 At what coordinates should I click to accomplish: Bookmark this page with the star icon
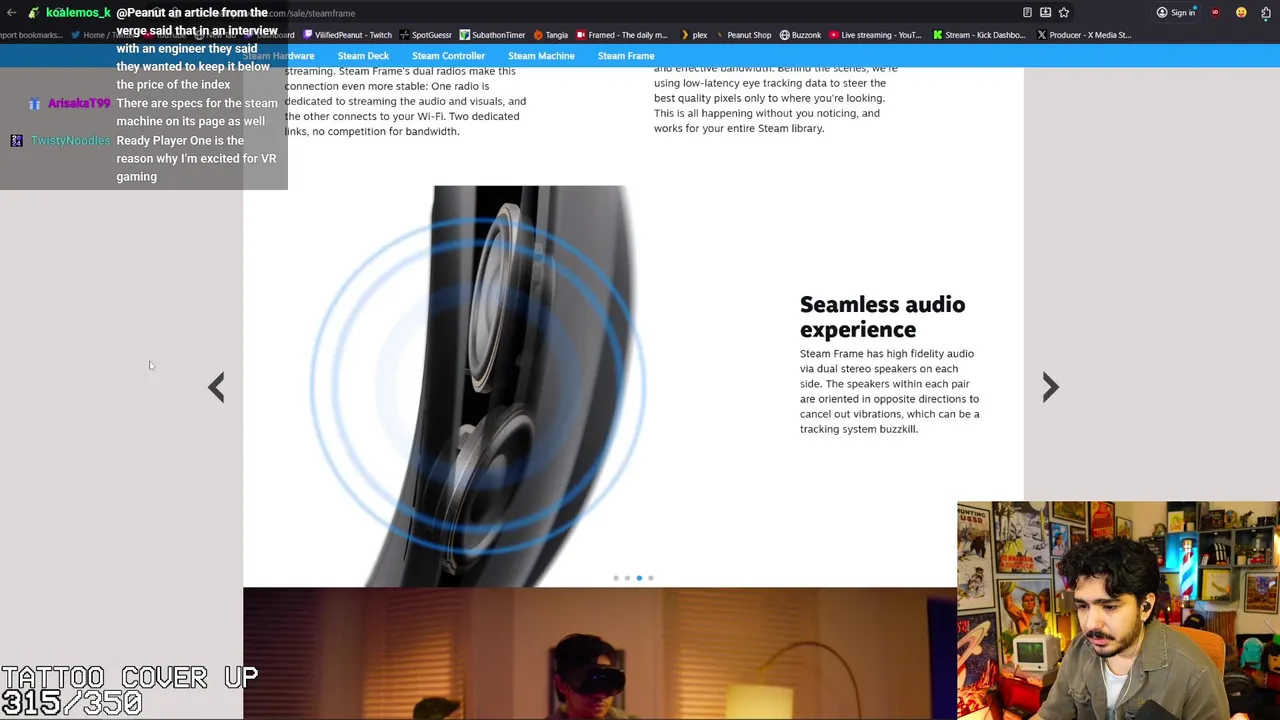click(1064, 13)
